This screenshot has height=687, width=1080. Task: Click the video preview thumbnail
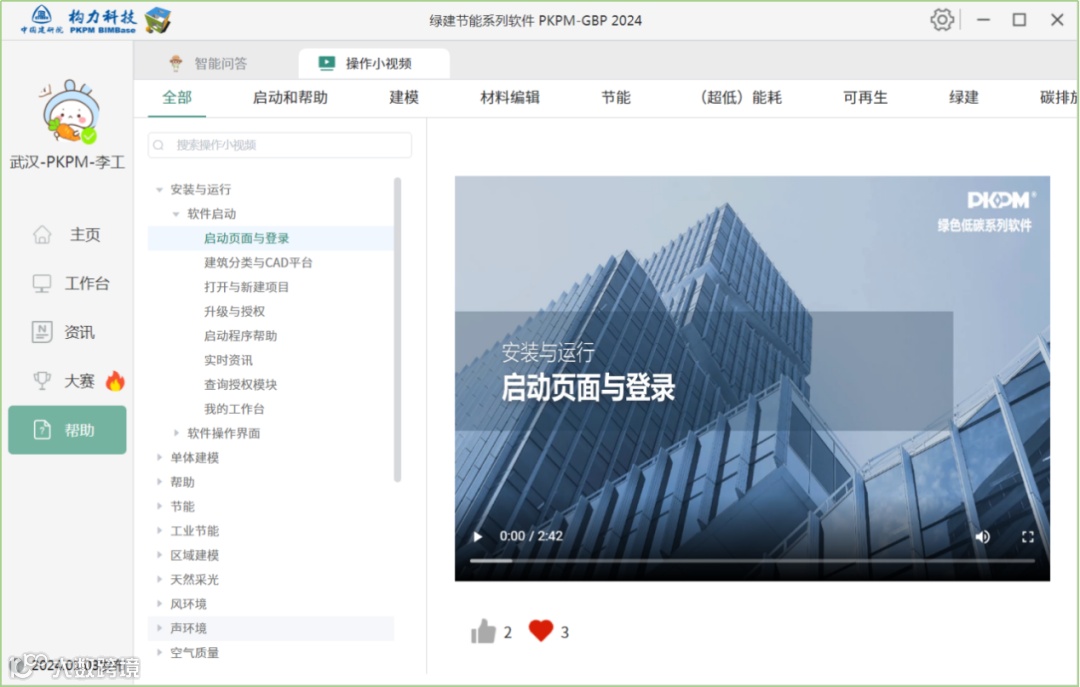pyautogui.click(x=752, y=378)
